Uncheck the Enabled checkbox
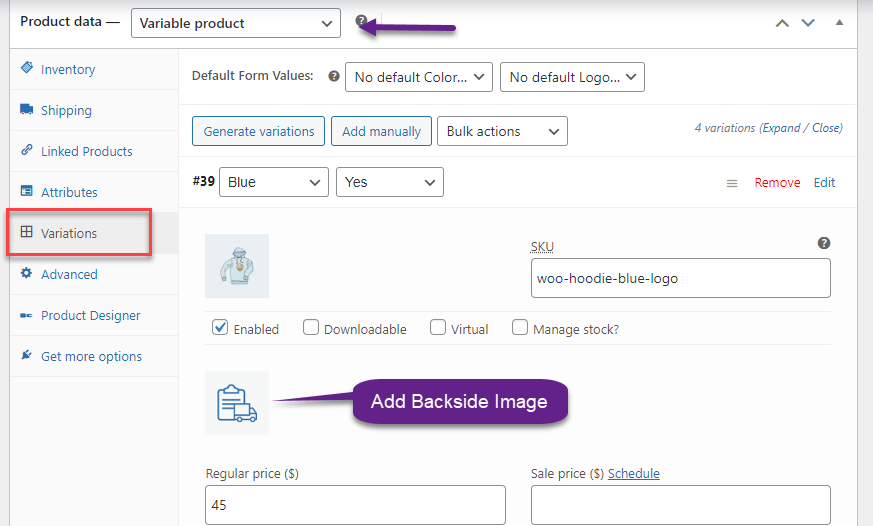Screen dimensions: 873x526 pos(220,327)
